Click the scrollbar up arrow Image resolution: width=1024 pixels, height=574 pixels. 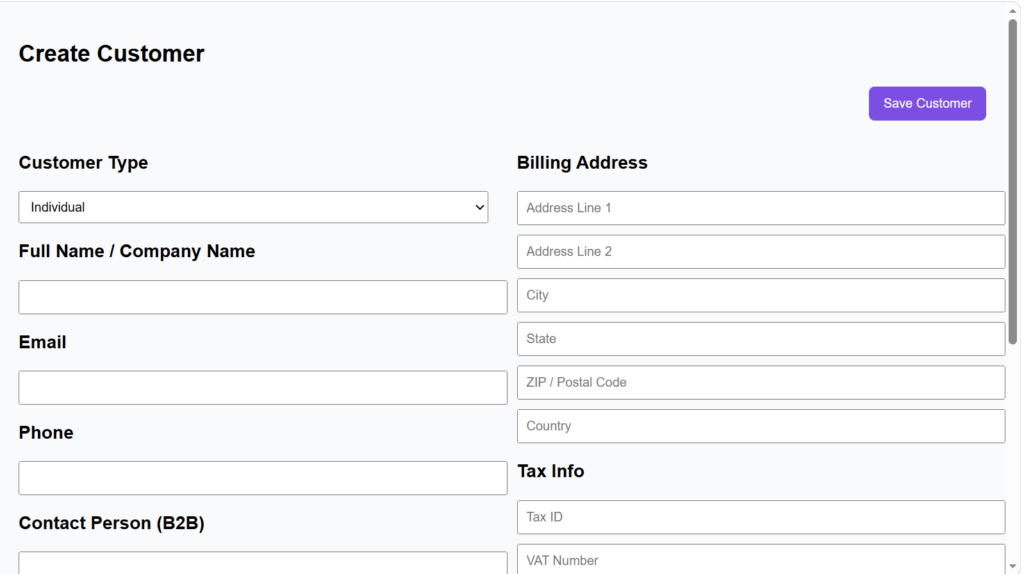click(x=1013, y=8)
